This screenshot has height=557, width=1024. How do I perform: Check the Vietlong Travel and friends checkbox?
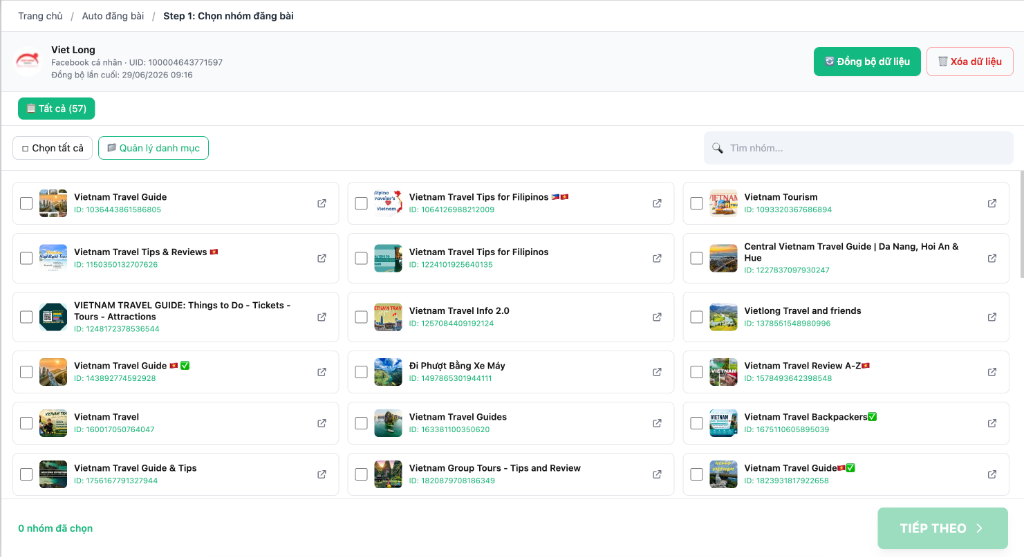[697, 317]
